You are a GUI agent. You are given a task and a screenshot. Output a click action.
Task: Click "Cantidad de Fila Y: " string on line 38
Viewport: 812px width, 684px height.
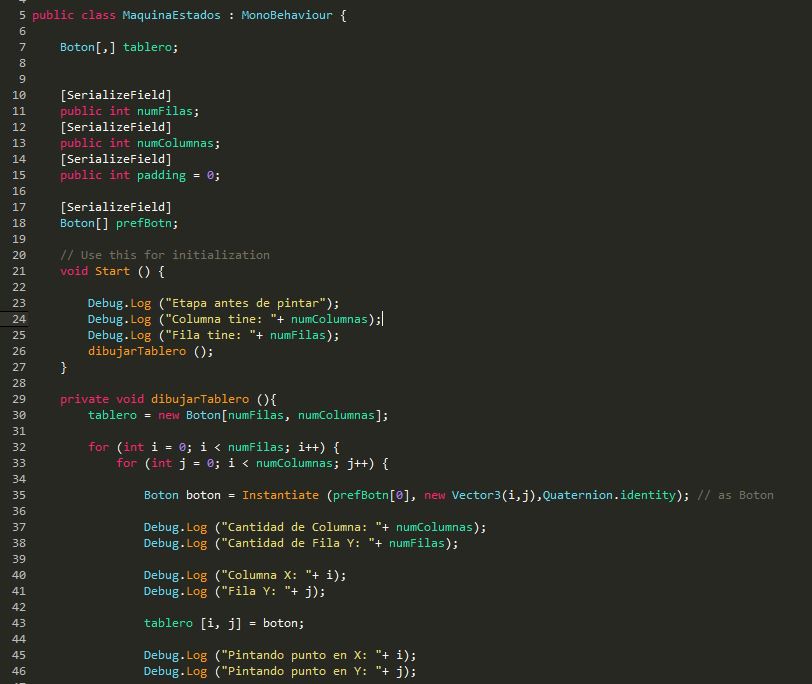coord(298,543)
